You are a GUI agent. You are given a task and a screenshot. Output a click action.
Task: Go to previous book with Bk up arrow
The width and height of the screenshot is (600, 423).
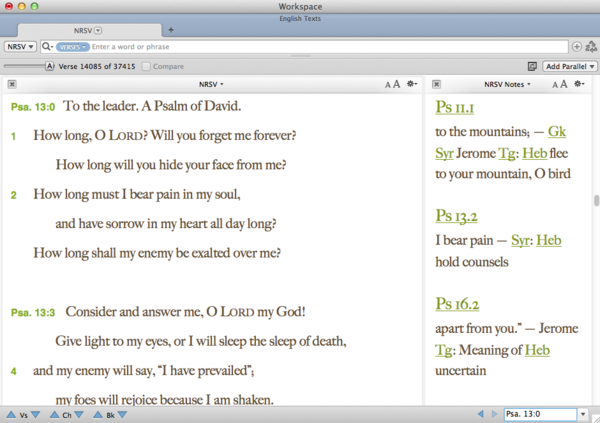click(98, 415)
